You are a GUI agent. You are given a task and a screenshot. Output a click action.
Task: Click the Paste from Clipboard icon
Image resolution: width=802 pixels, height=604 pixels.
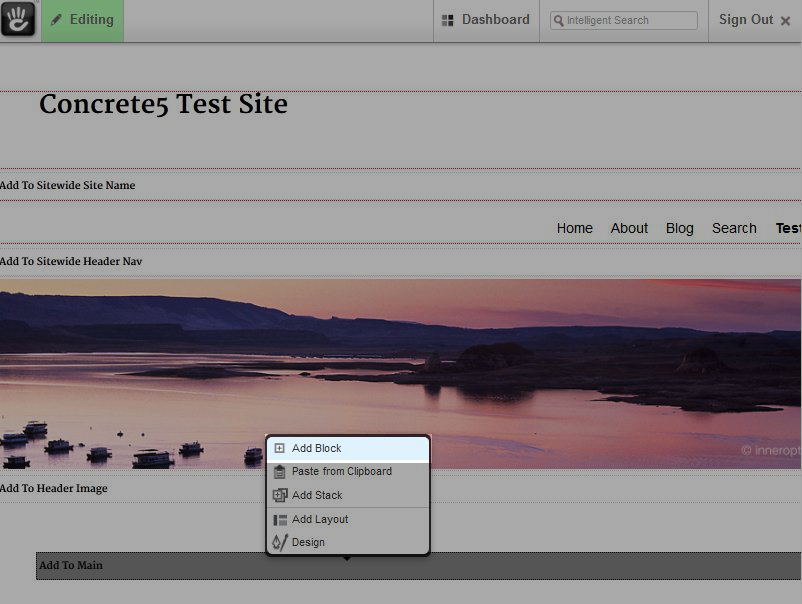pyautogui.click(x=280, y=472)
